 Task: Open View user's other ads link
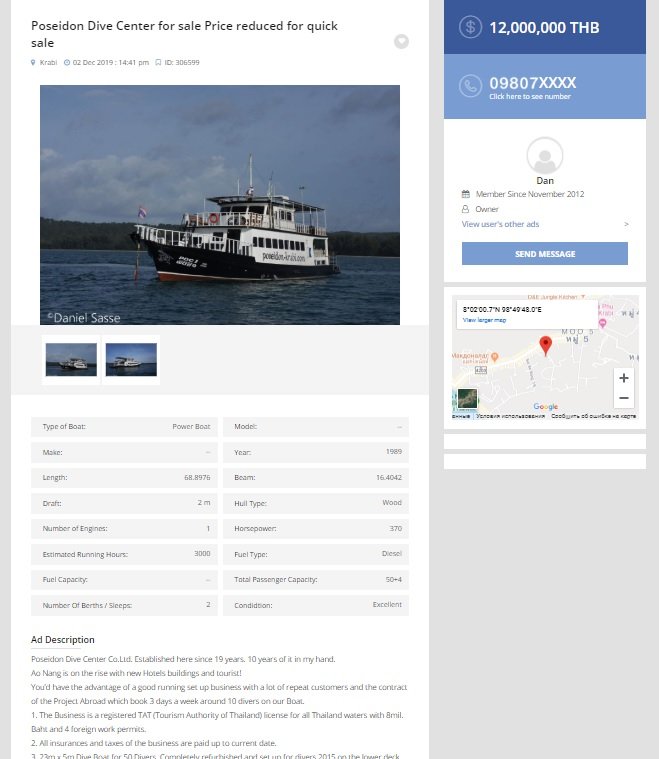(x=500, y=224)
